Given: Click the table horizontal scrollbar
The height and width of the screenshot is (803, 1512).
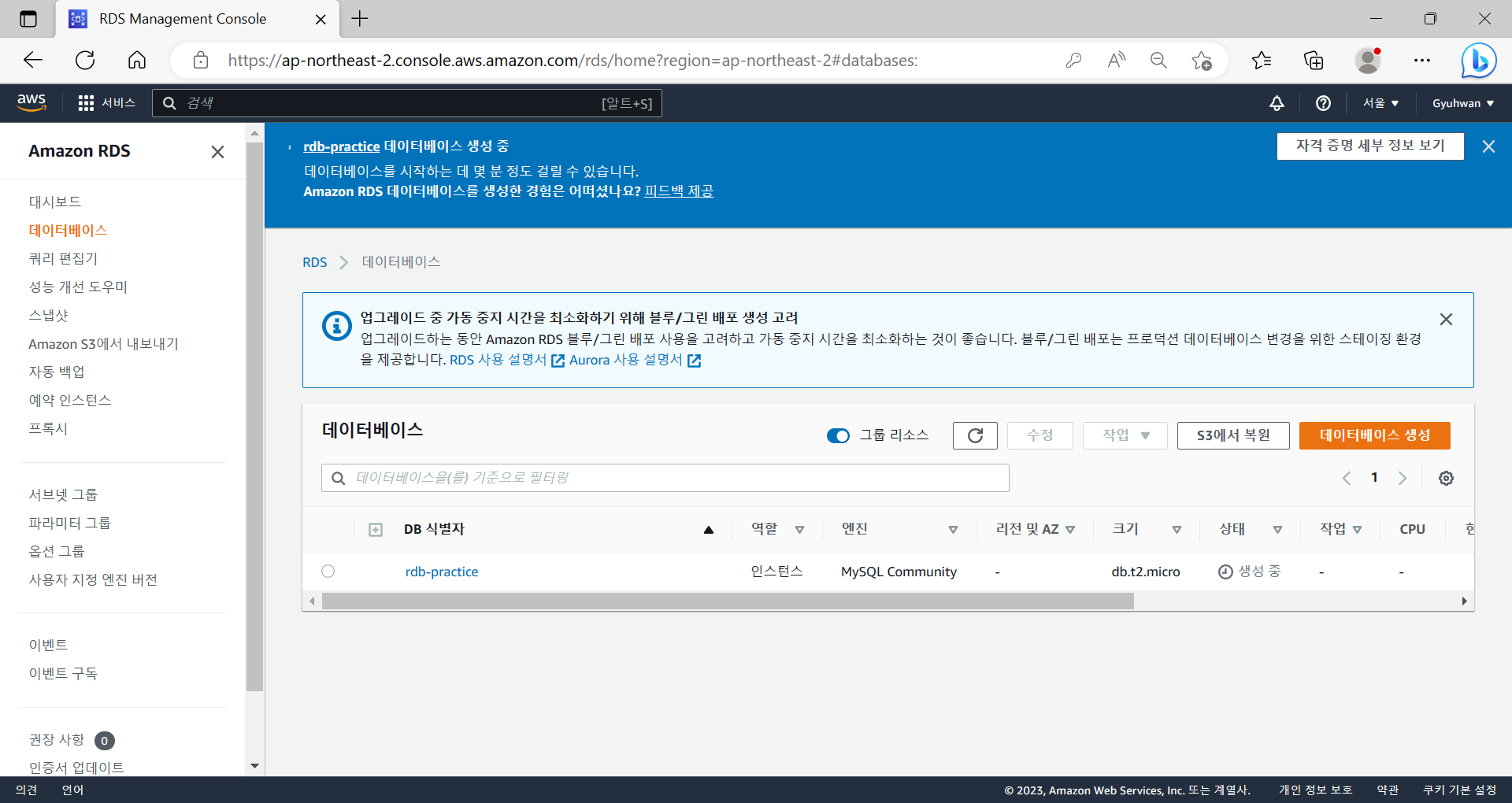Looking at the screenshot, I should [728, 601].
